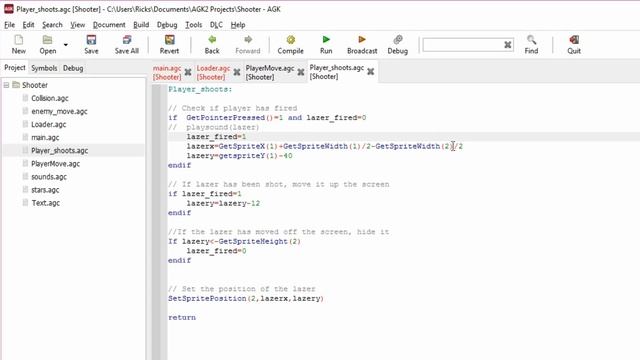Click the 'lazery=lazery-12' code line
The width and height of the screenshot is (640, 360).
223,203
